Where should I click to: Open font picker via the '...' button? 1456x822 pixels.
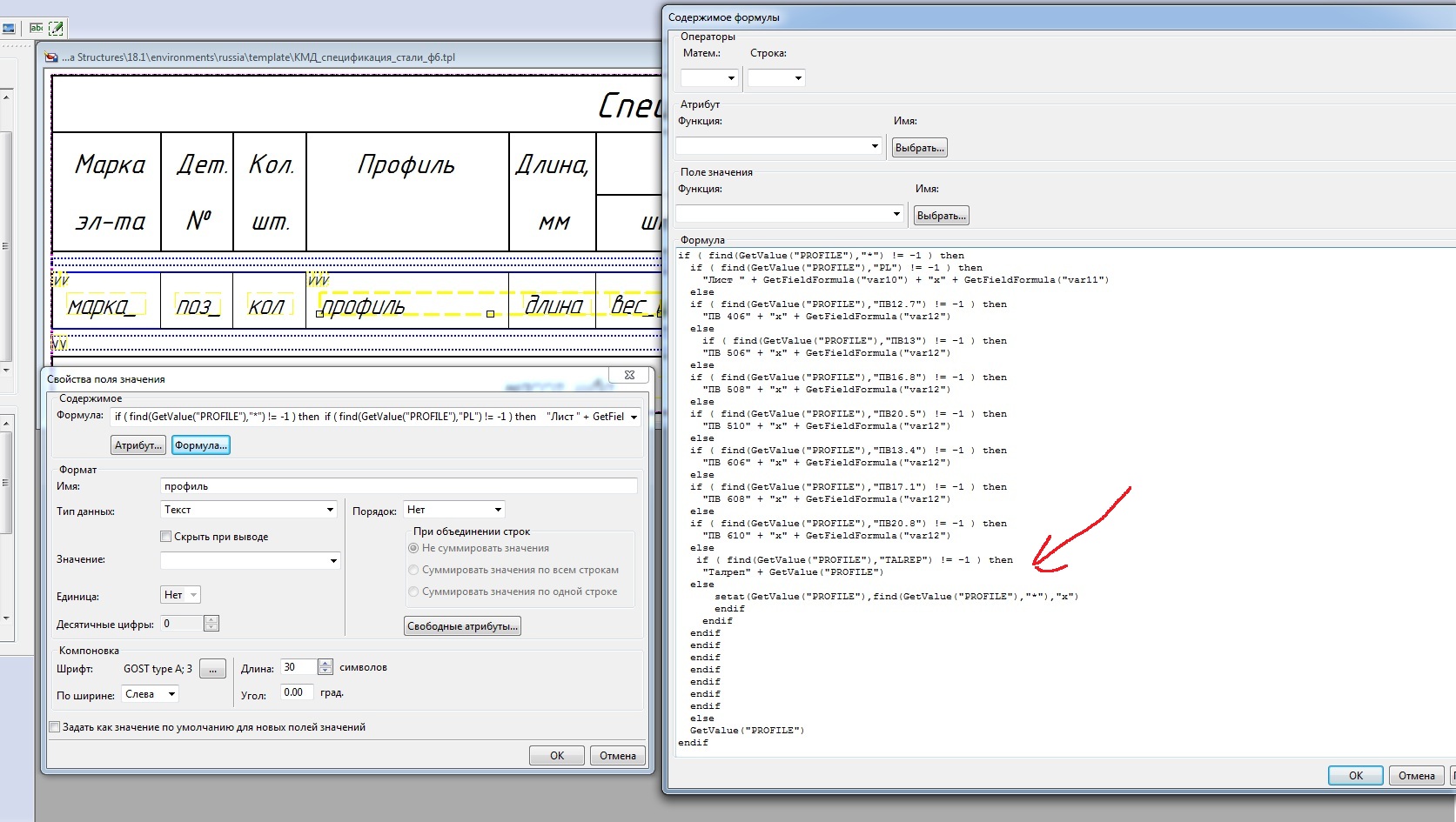pyautogui.click(x=212, y=669)
